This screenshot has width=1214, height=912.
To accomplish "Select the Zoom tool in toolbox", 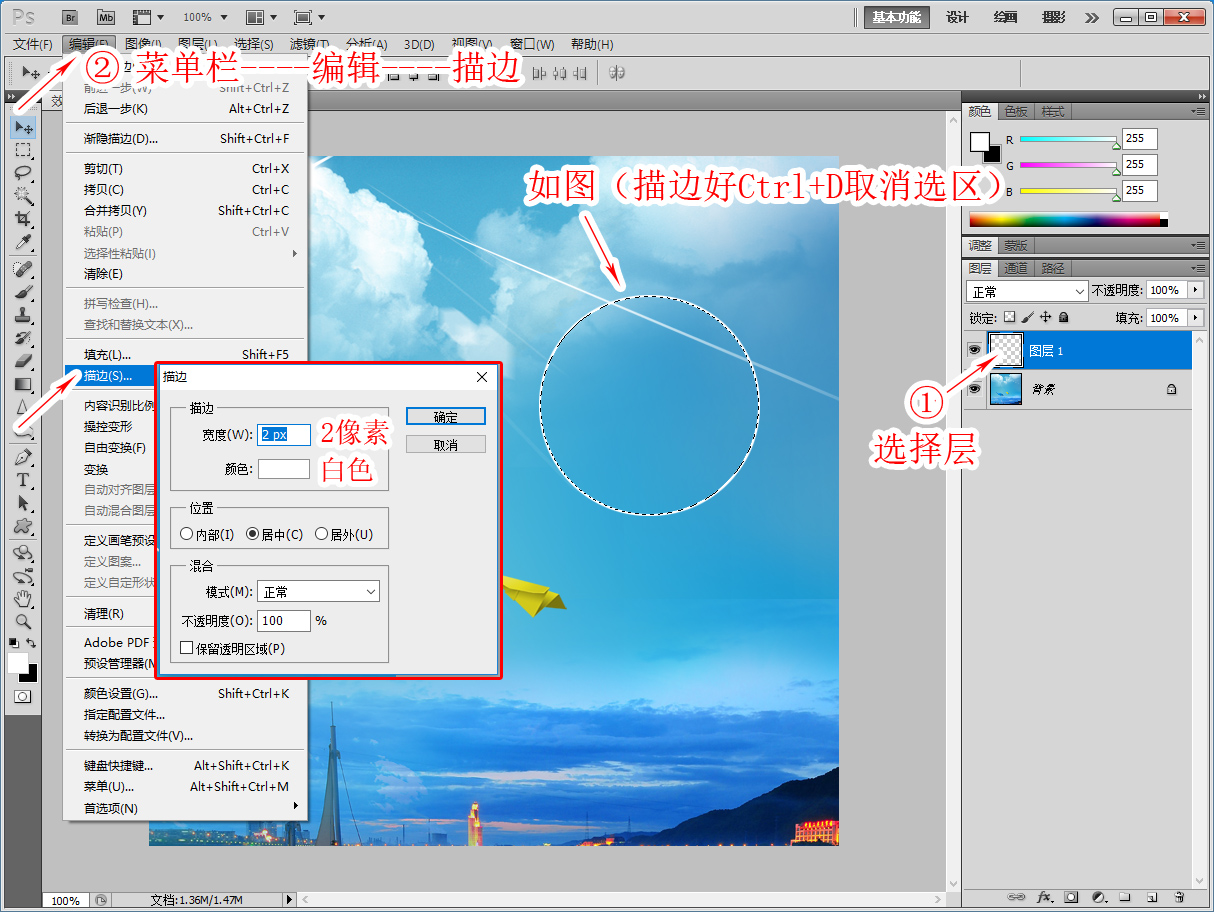I will [24, 621].
